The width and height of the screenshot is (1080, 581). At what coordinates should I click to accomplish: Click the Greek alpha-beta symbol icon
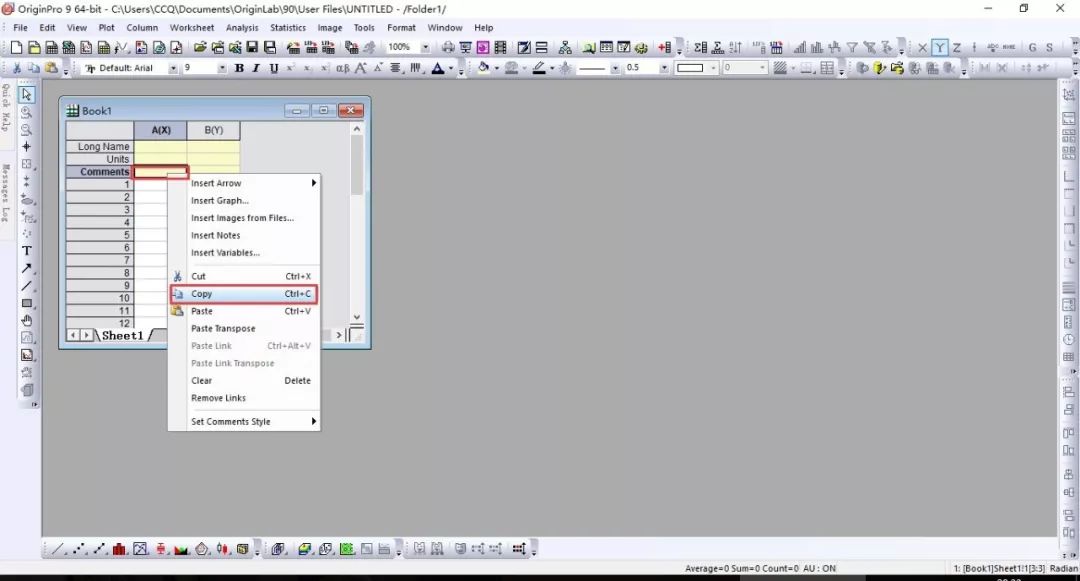[342, 67]
